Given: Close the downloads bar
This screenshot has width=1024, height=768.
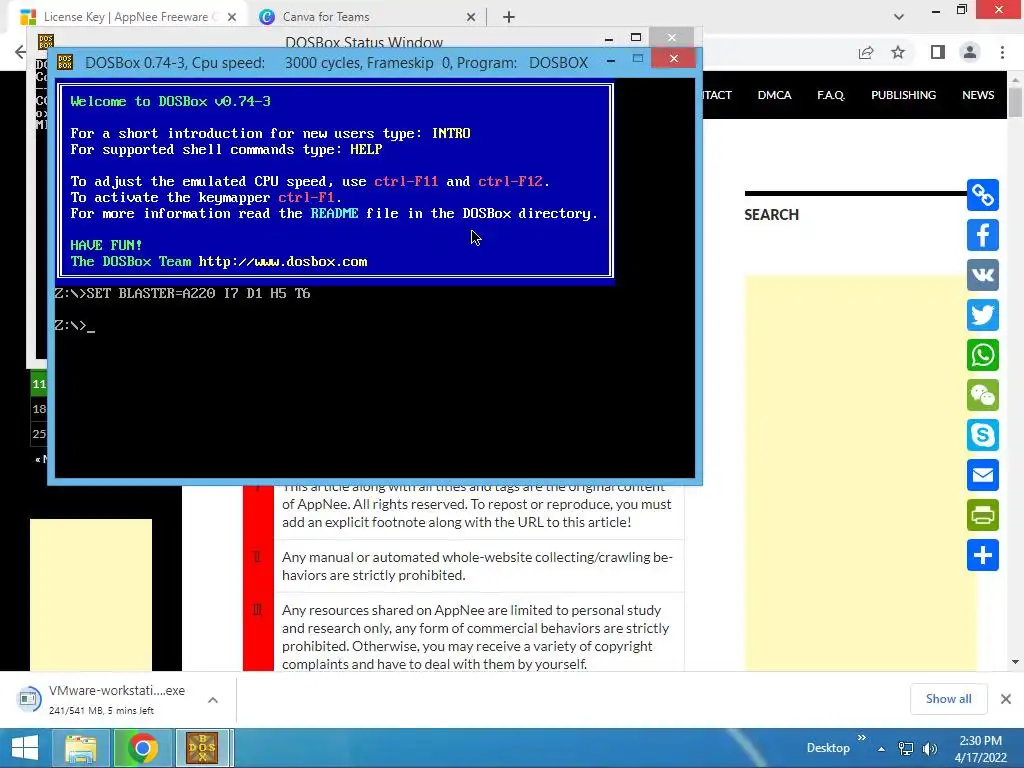Looking at the screenshot, I should (1006, 699).
